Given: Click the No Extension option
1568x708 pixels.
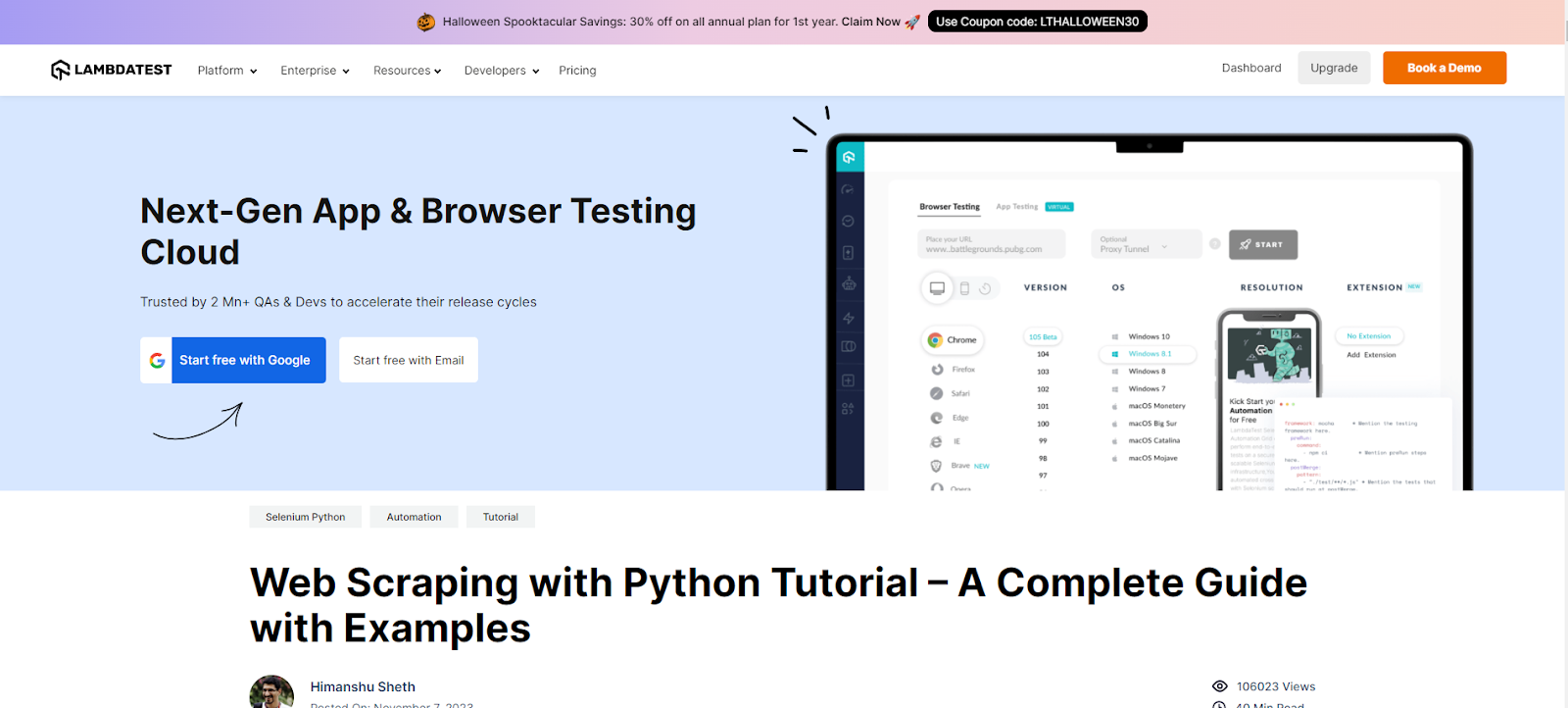Looking at the screenshot, I should 1369,336.
